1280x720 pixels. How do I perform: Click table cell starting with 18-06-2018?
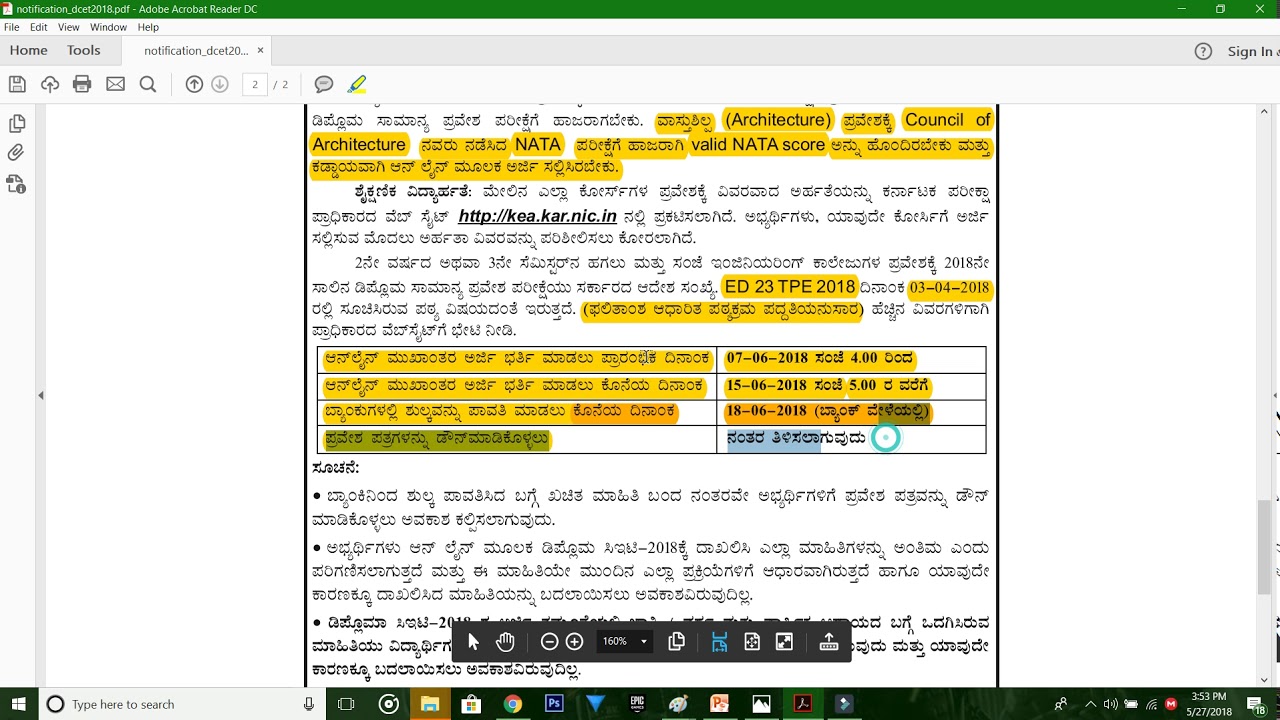(x=851, y=411)
